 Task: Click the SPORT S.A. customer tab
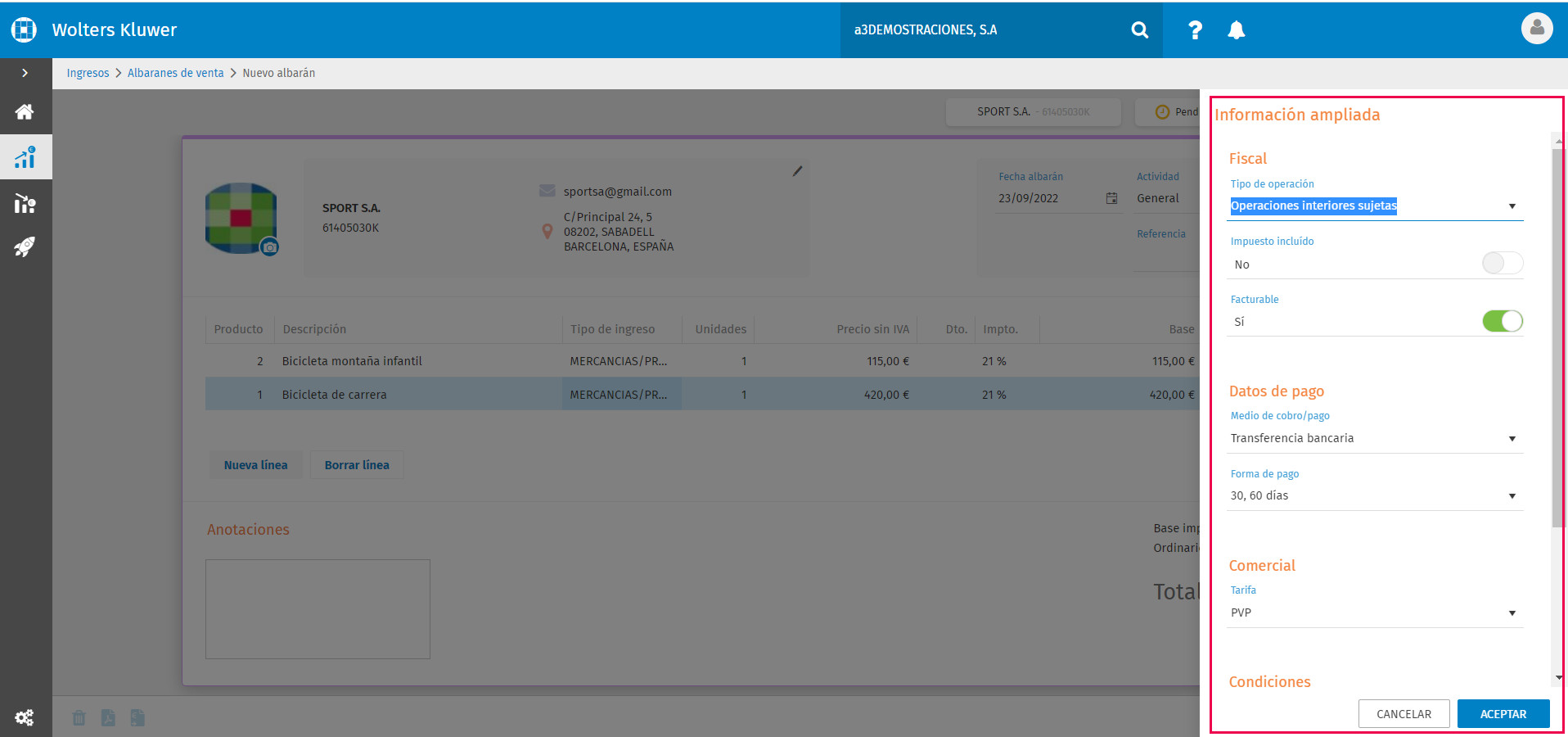[1033, 111]
